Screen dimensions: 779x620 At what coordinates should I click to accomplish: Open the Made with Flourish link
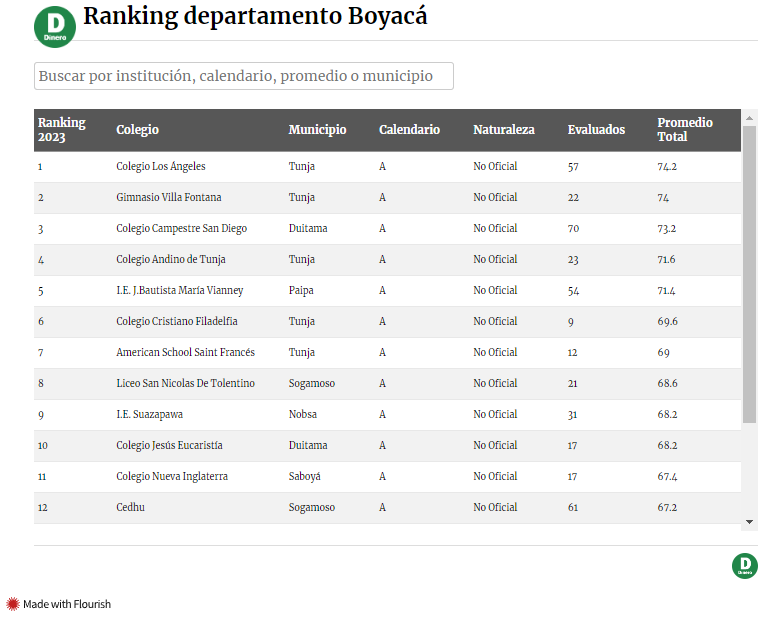pos(66,604)
